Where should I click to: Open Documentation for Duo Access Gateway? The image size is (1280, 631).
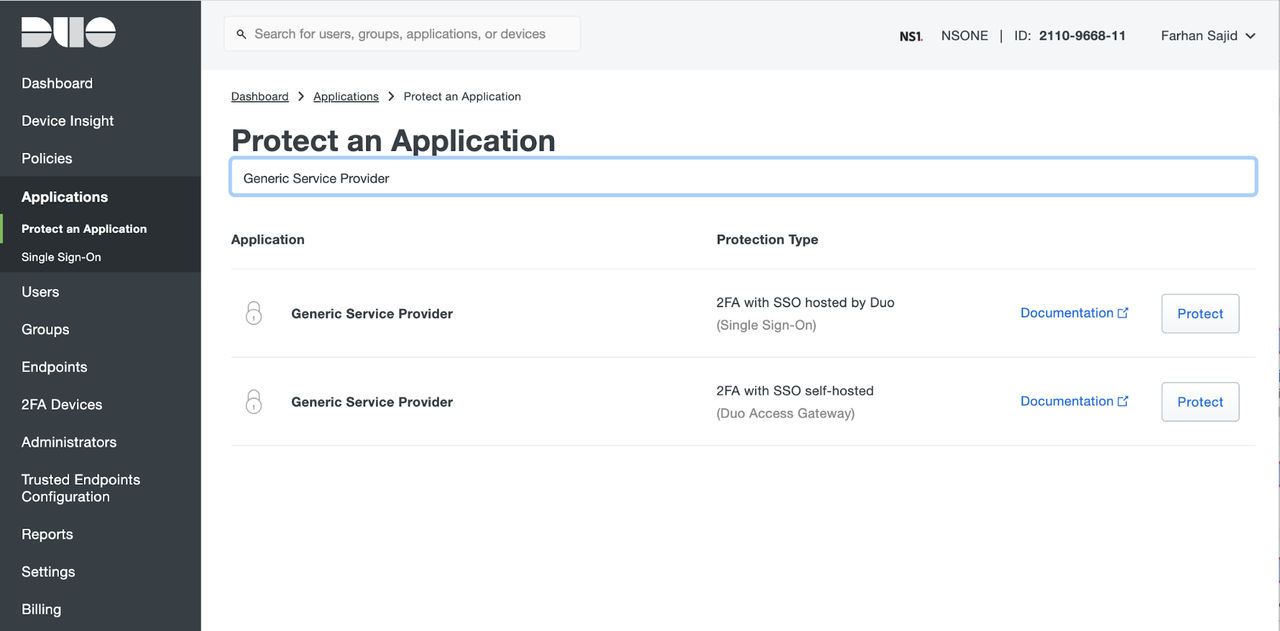(1074, 401)
